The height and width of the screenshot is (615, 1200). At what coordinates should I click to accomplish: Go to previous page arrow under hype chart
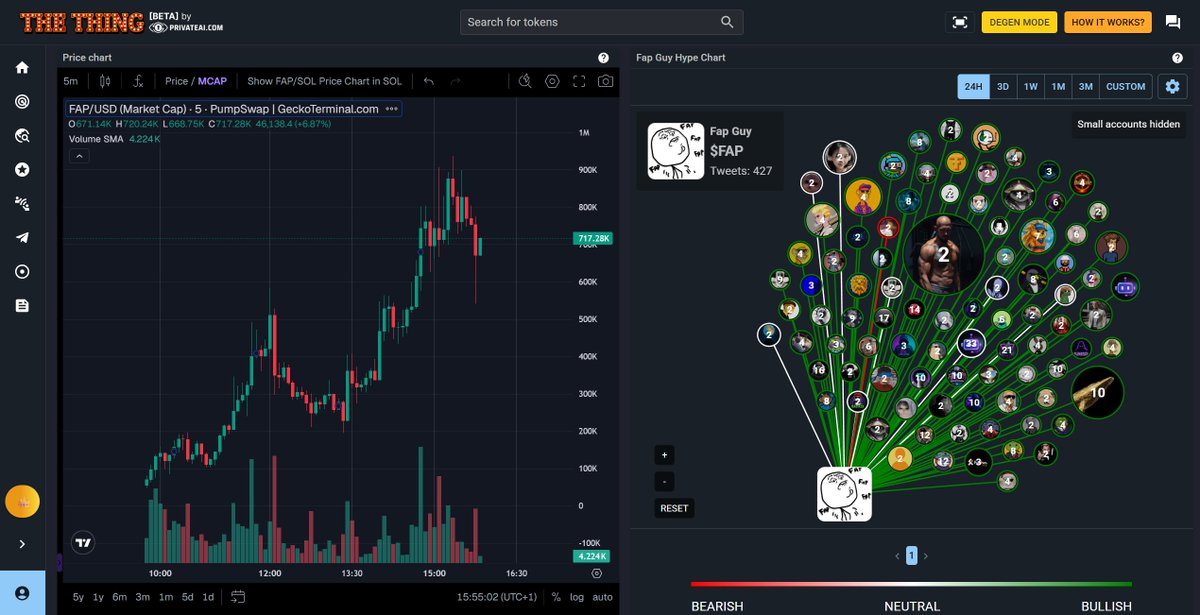tap(897, 556)
